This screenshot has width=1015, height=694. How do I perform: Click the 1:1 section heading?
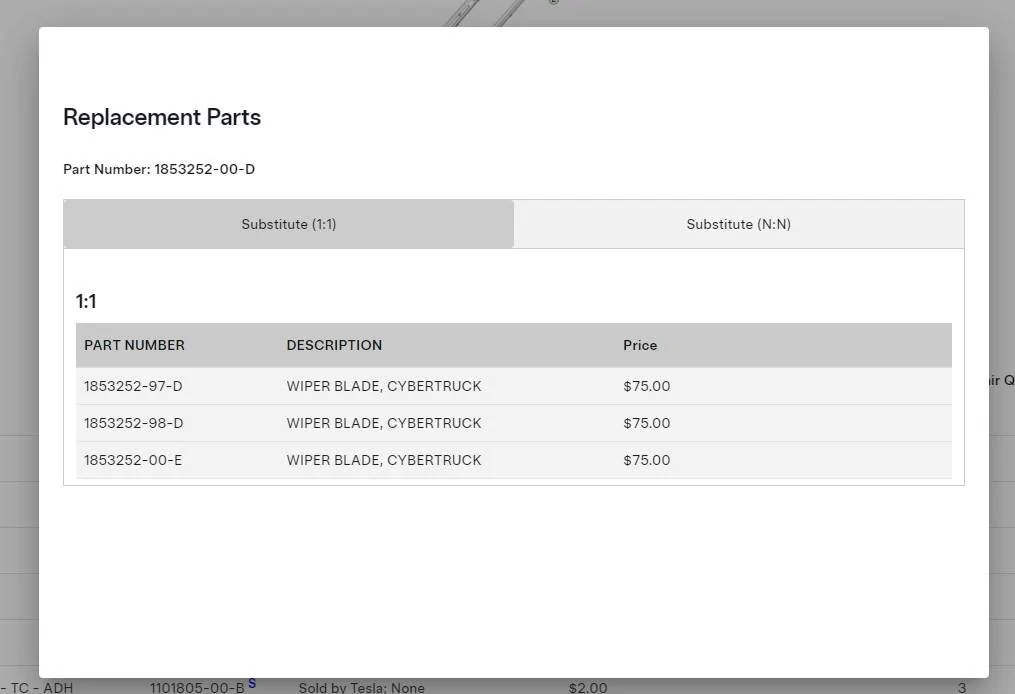86,301
